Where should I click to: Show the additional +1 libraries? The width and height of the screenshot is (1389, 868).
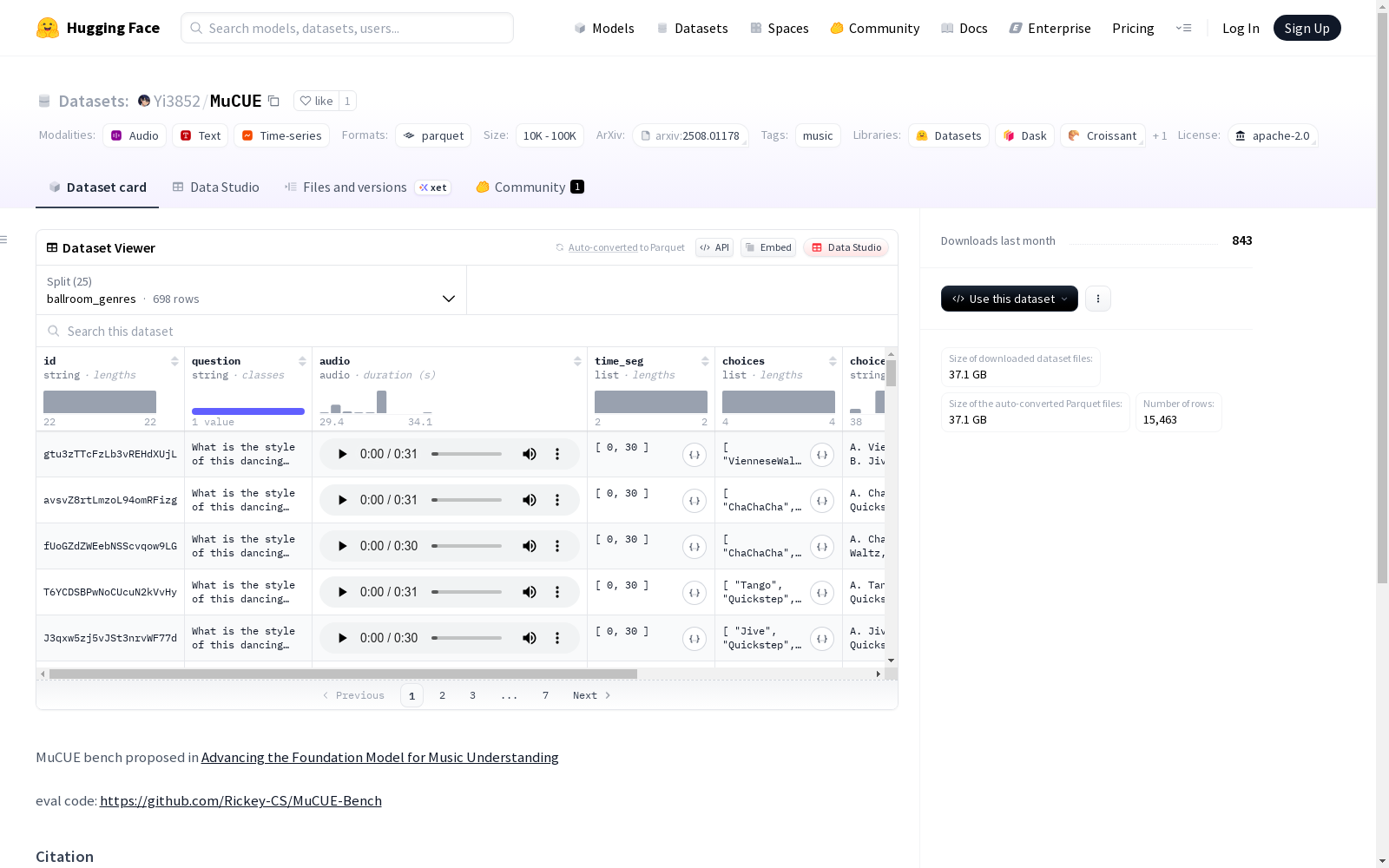(x=1160, y=135)
